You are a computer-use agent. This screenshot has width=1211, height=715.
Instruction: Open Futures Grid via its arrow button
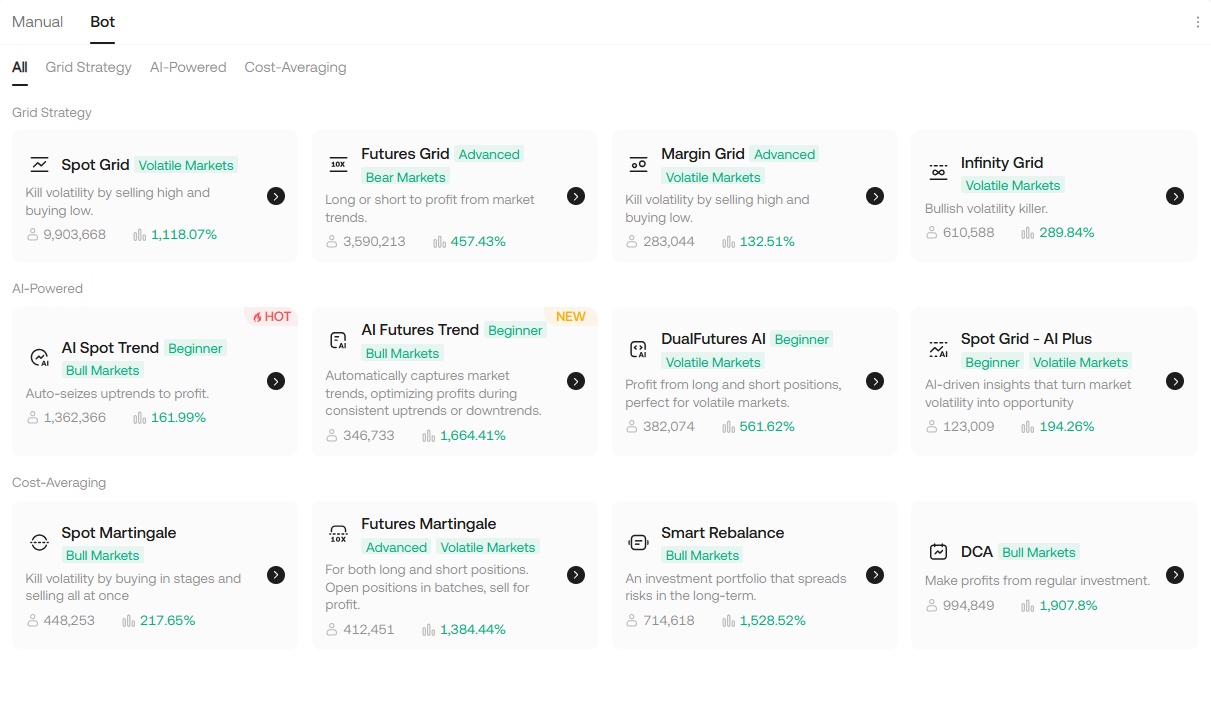pyautogui.click(x=576, y=196)
